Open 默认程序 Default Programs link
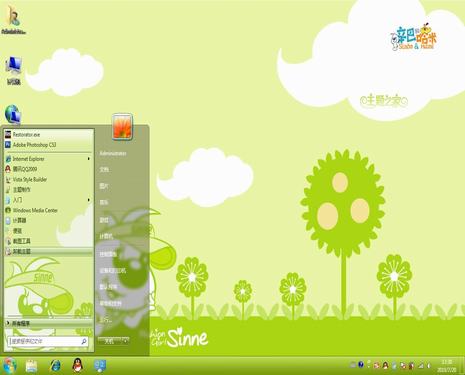Screen dimensions: 465x375 point(108,287)
